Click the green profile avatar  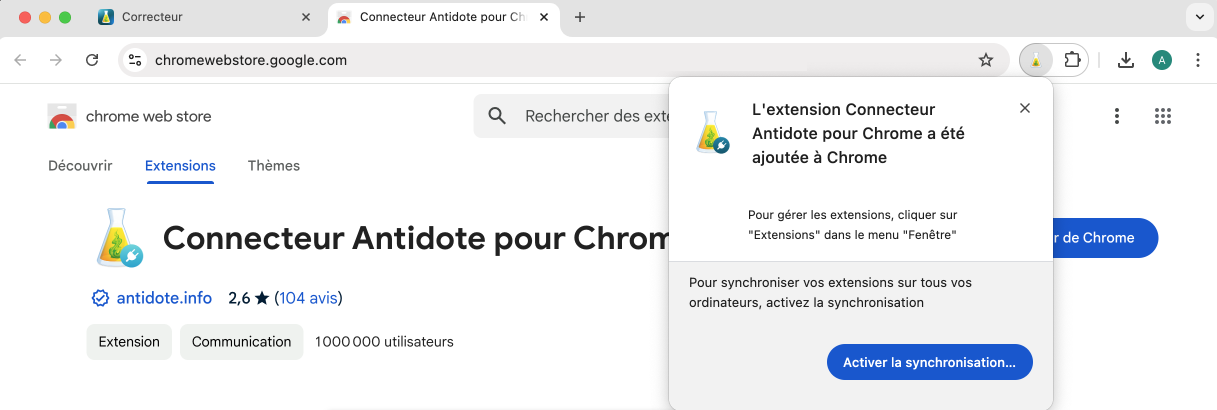coord(1161,60)
